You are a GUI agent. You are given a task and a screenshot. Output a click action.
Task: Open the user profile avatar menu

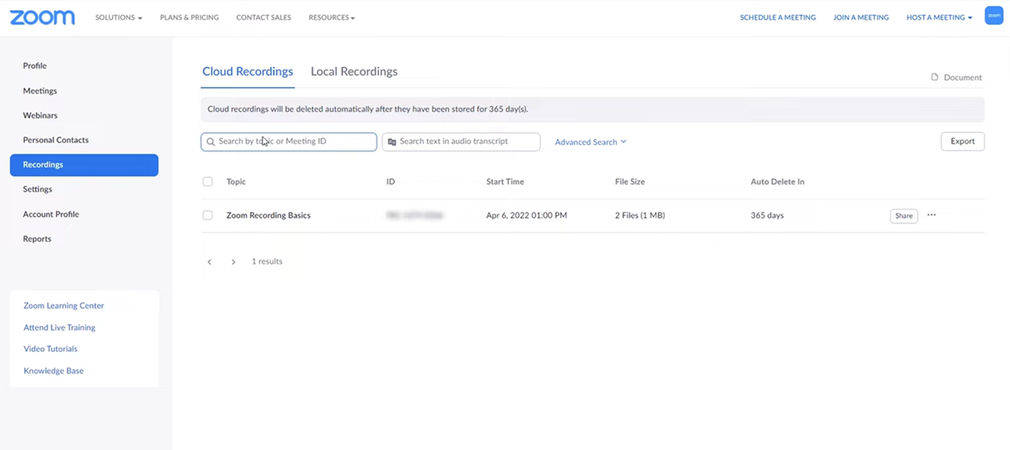pyautogui.click(x=993, y=16)
